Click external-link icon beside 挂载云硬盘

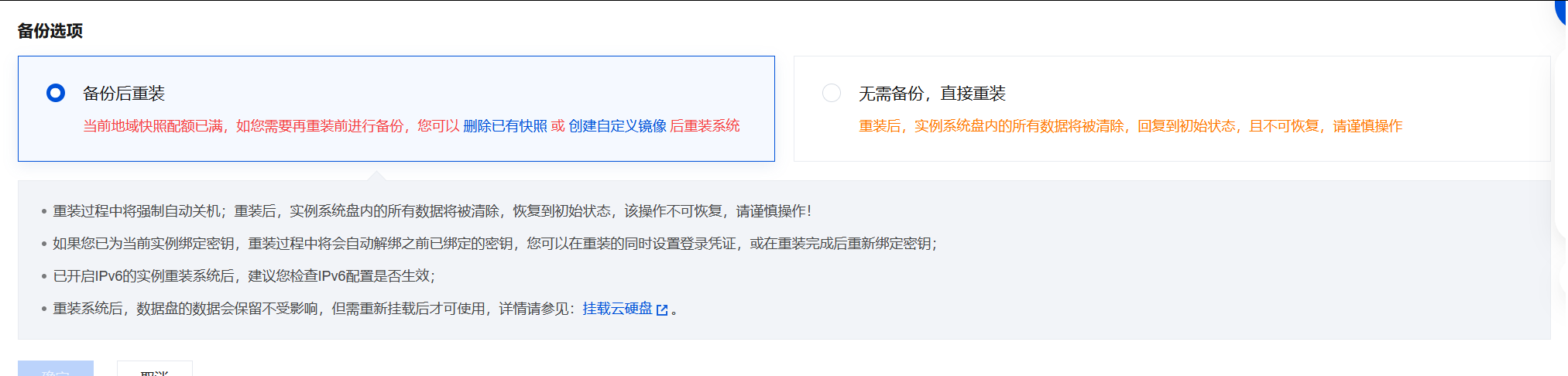point(662,309)
